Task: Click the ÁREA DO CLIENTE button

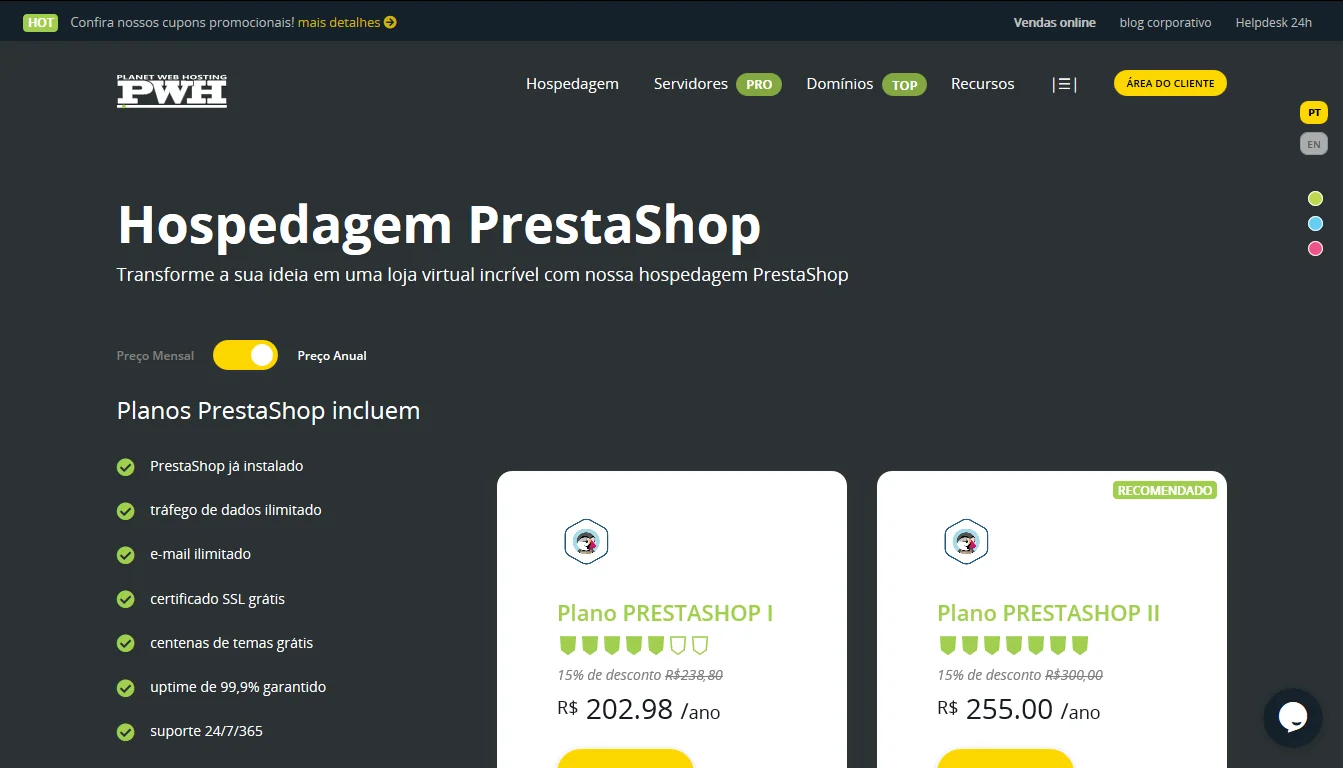Action: [1170, 83]
